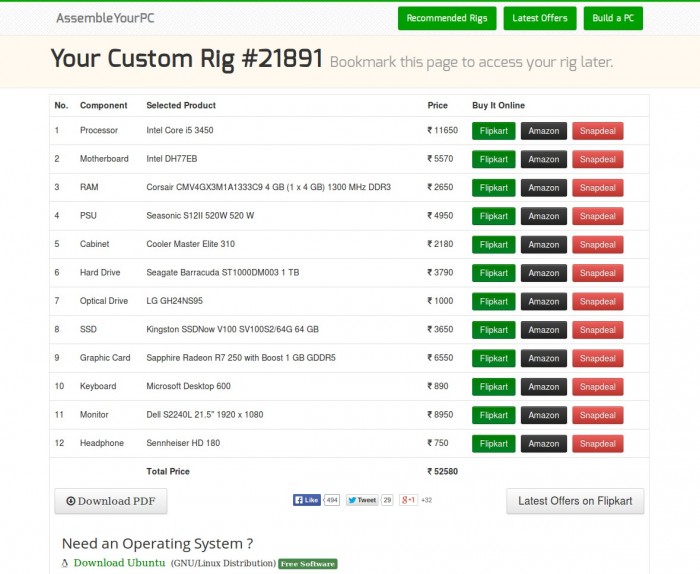This screenshot has width=700, height=574.
Task: Buy the Graphic Card on Snapdeal
Action: (x=598, y=358)
